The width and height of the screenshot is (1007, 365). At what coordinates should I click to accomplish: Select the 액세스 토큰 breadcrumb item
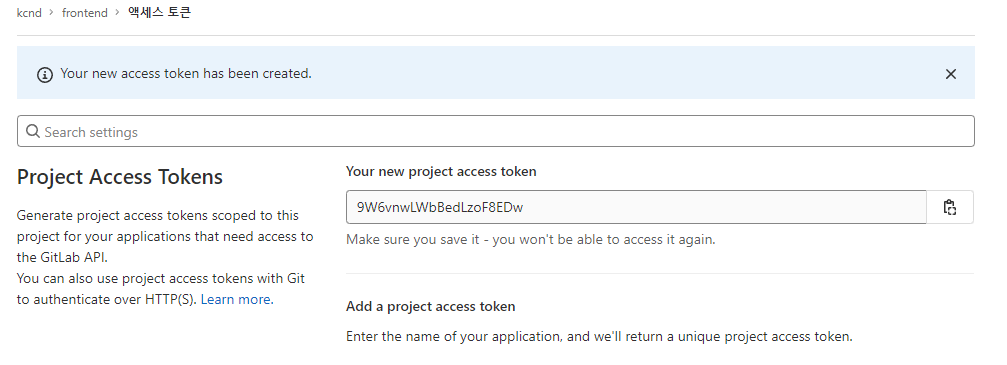point(159,12)
